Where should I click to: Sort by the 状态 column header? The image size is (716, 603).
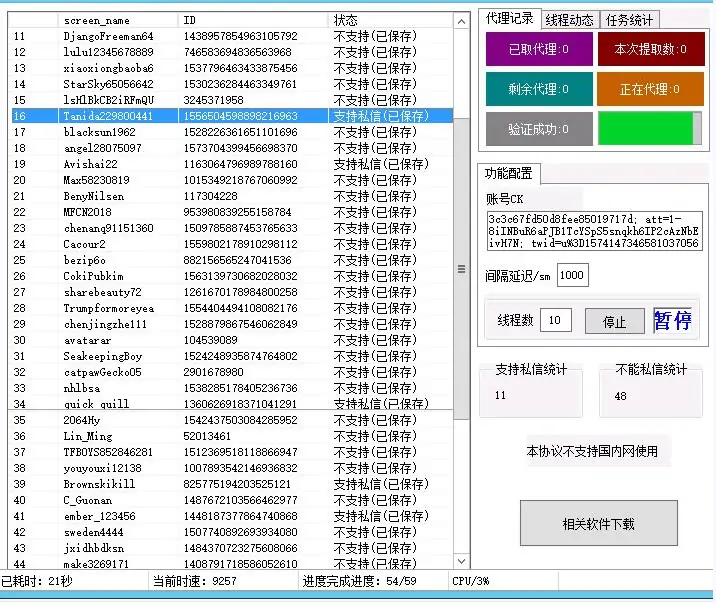(x=390, y=20)
